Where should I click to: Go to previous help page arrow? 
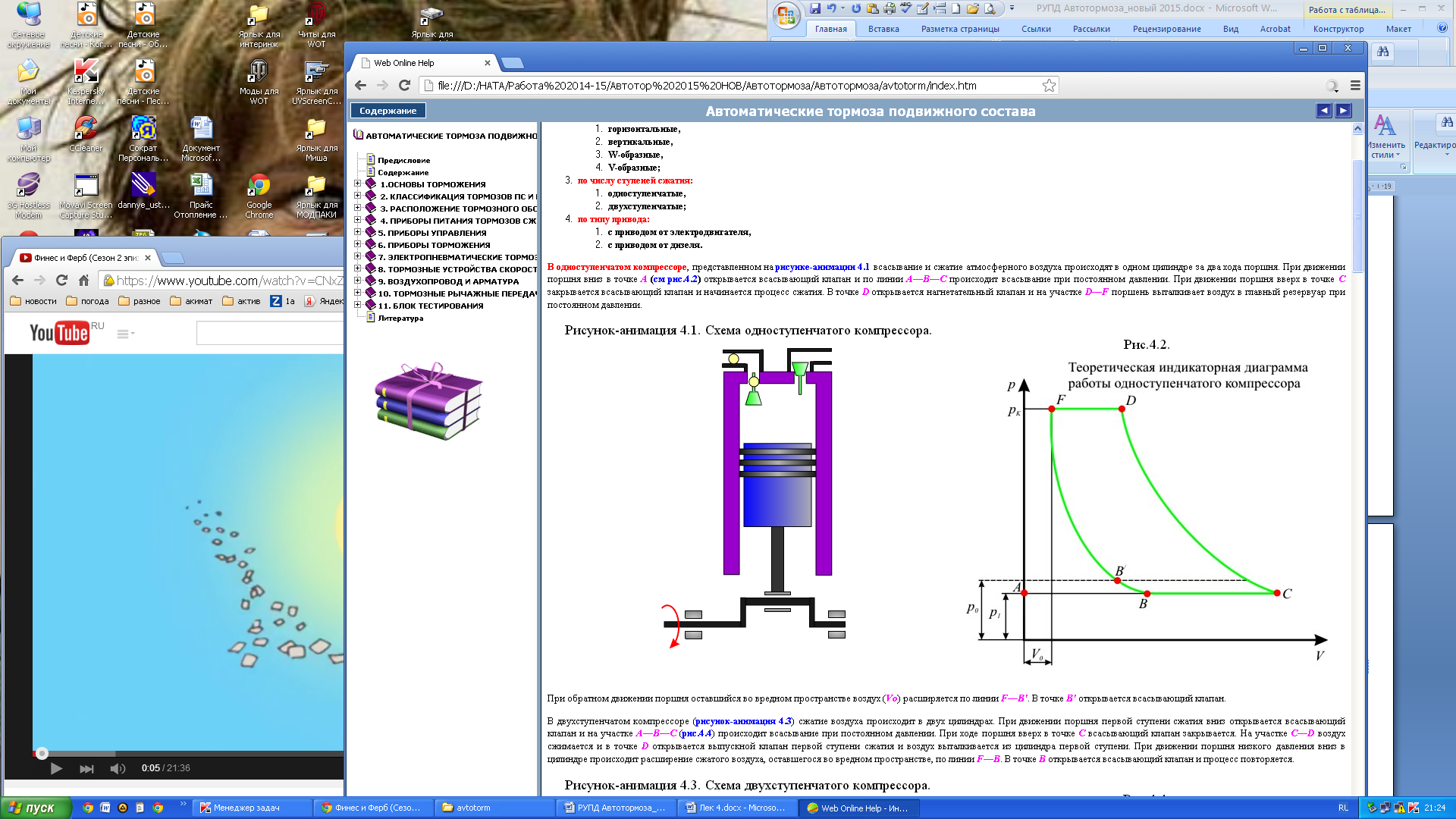pos(1323,111)
